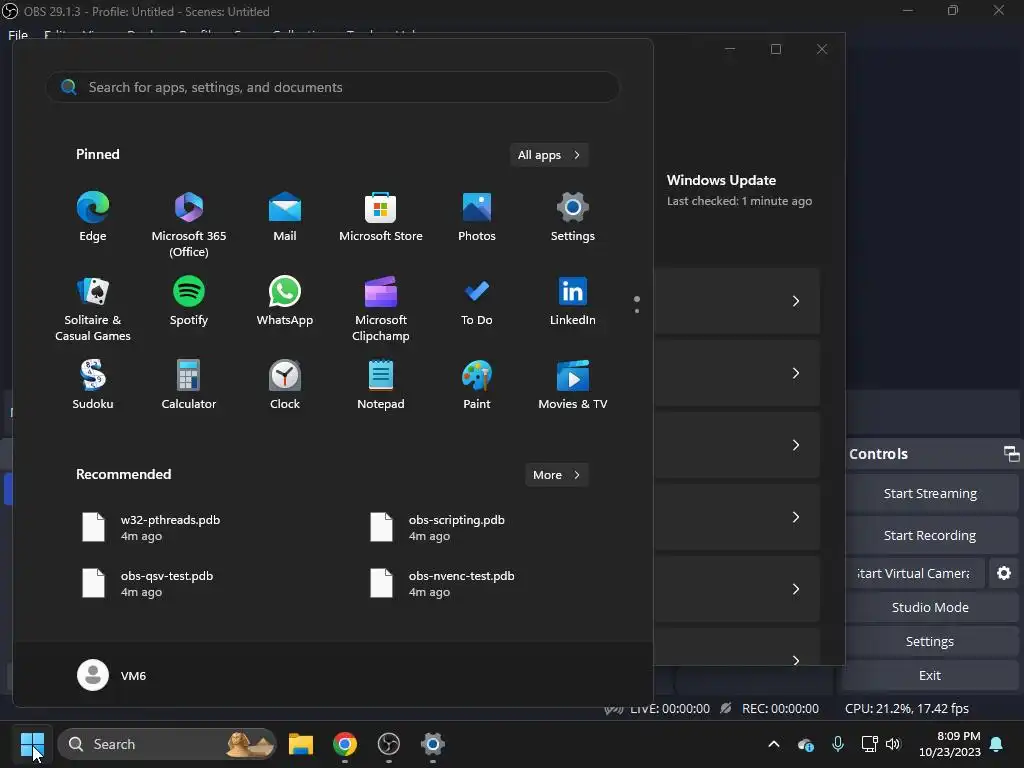1024x768 pixels.
Task: Open Edge from pinned apps
Action: coord(93,217)
